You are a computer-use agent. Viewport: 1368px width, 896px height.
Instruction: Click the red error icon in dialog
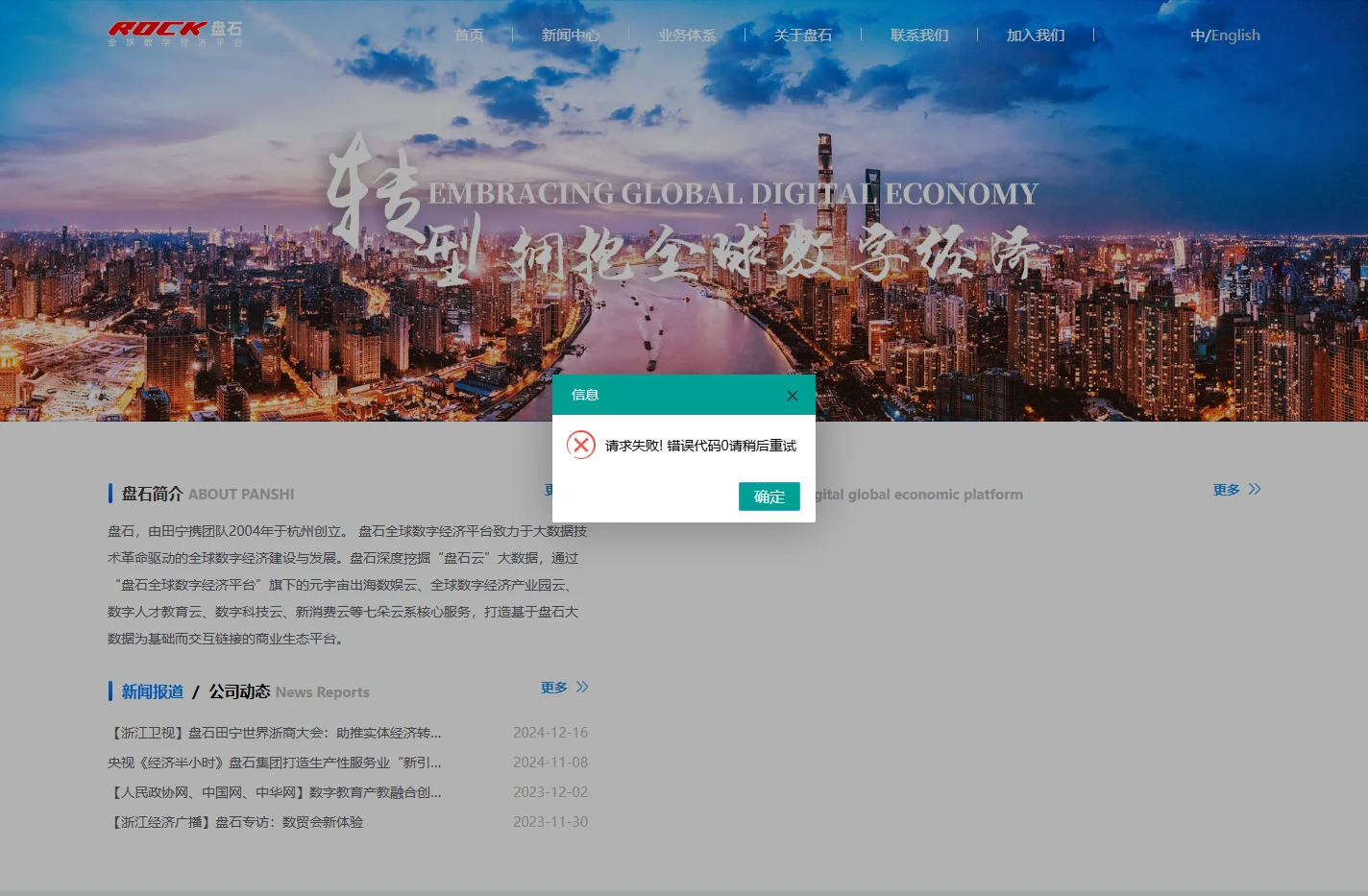point(581,445)
